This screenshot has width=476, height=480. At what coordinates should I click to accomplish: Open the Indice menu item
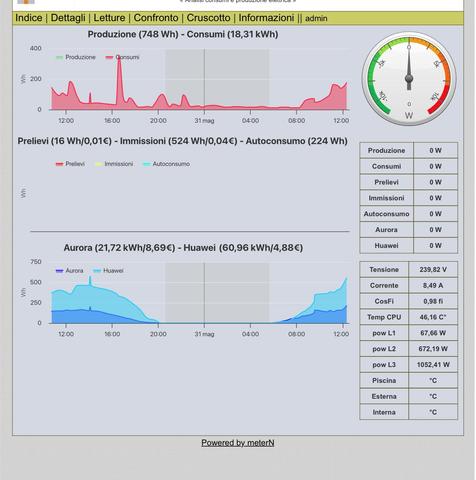(29, 18)
